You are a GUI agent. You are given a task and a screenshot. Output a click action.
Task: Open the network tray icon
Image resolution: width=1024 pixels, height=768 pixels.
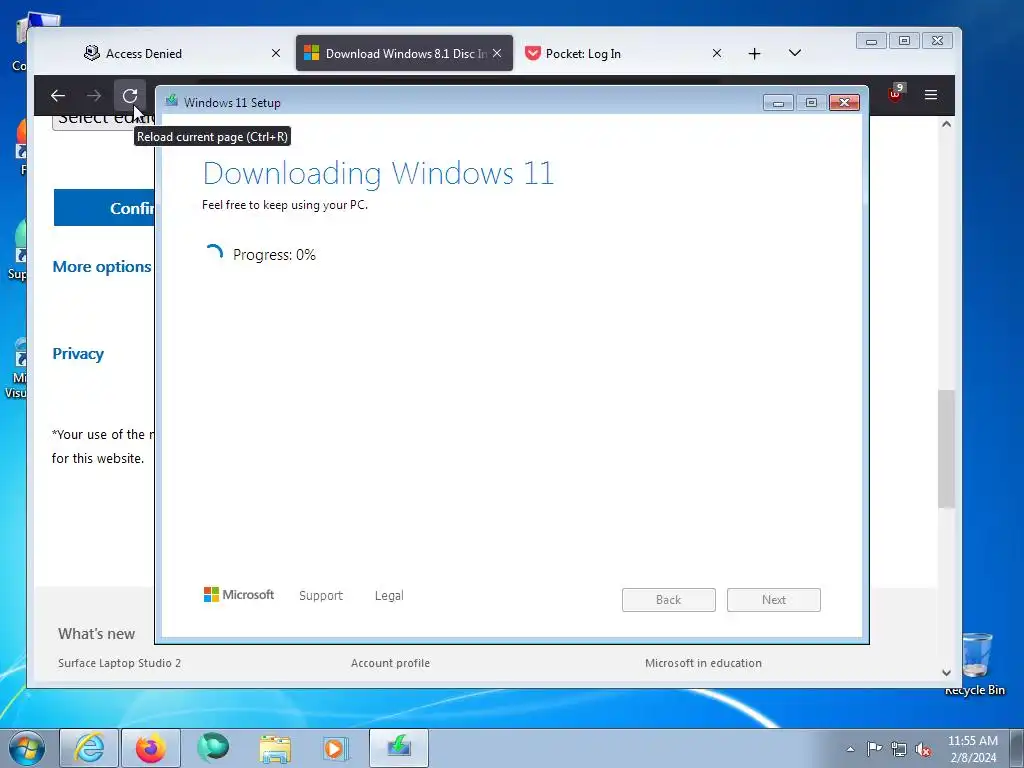coord(899,749)
